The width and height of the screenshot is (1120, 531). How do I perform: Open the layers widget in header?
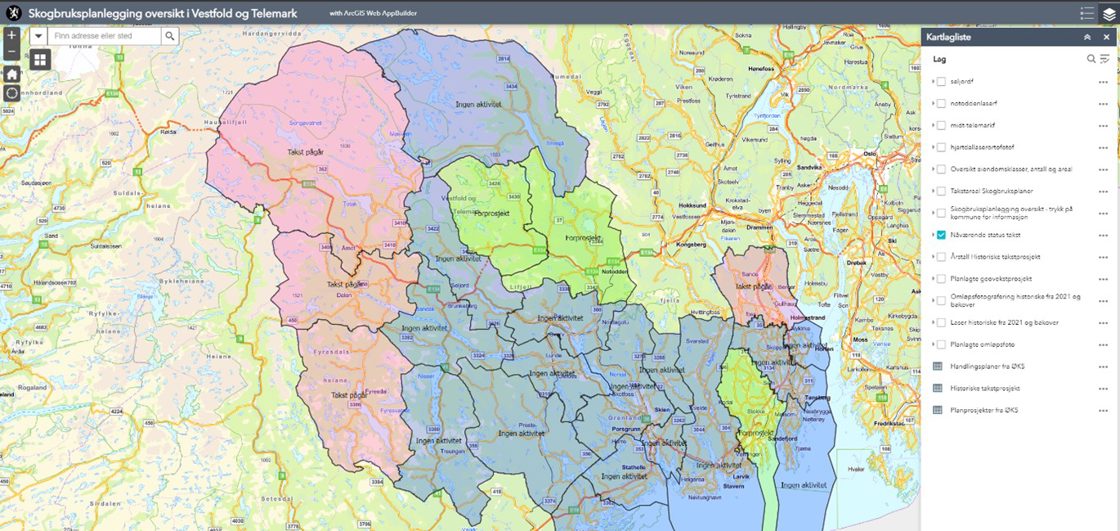pyautogui.click(x=1107, y=13)
